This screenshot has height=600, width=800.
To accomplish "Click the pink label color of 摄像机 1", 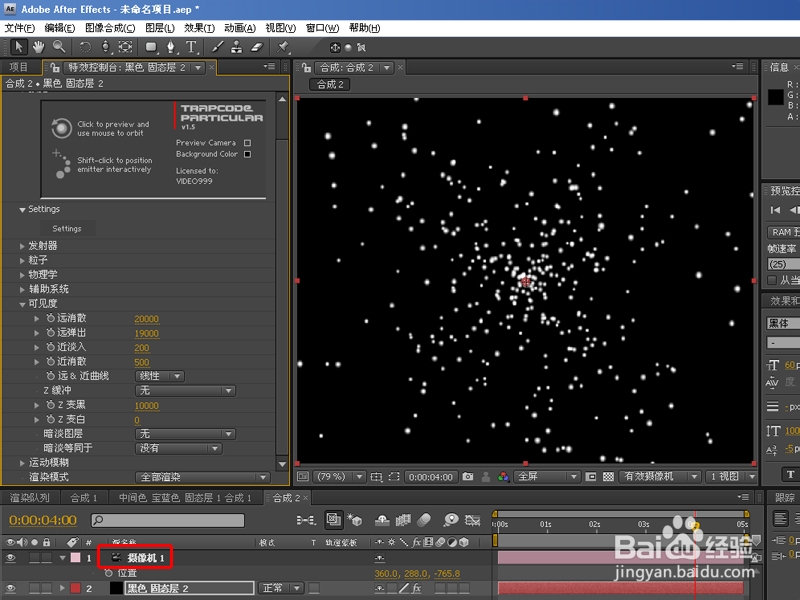I will (76, 558).
